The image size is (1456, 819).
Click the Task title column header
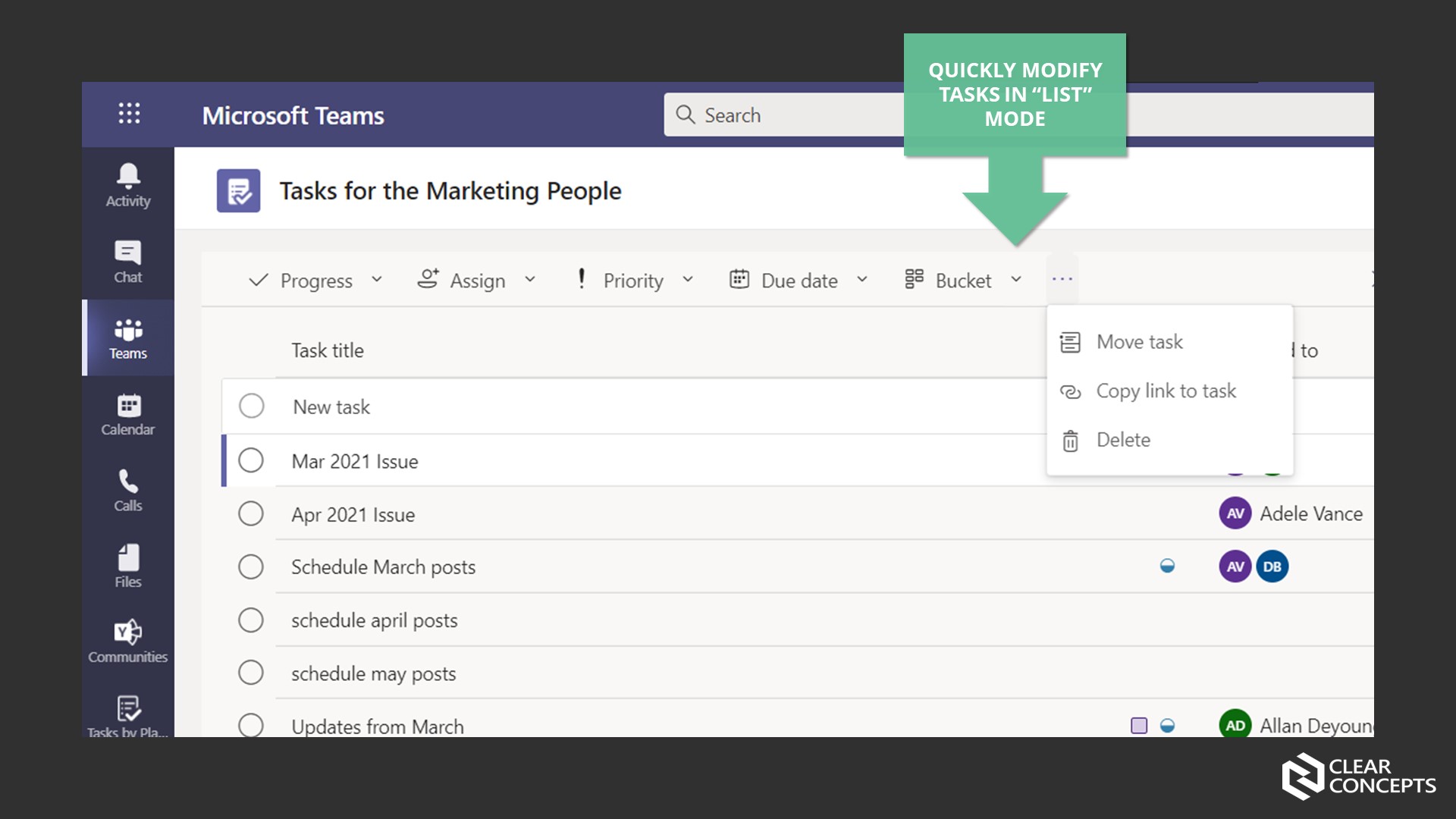(328, 350)
